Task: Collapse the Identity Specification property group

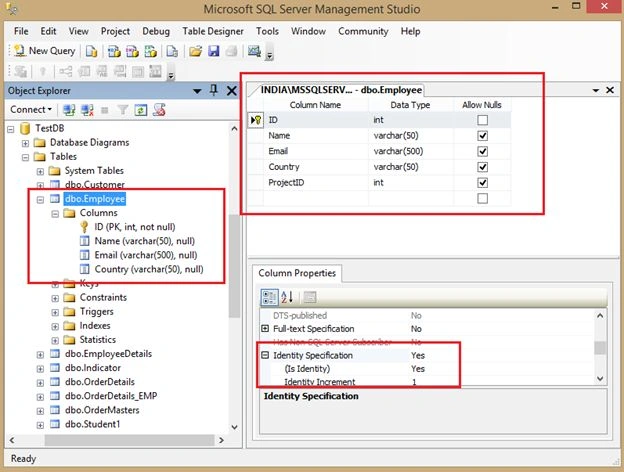Action: (265, 355)
